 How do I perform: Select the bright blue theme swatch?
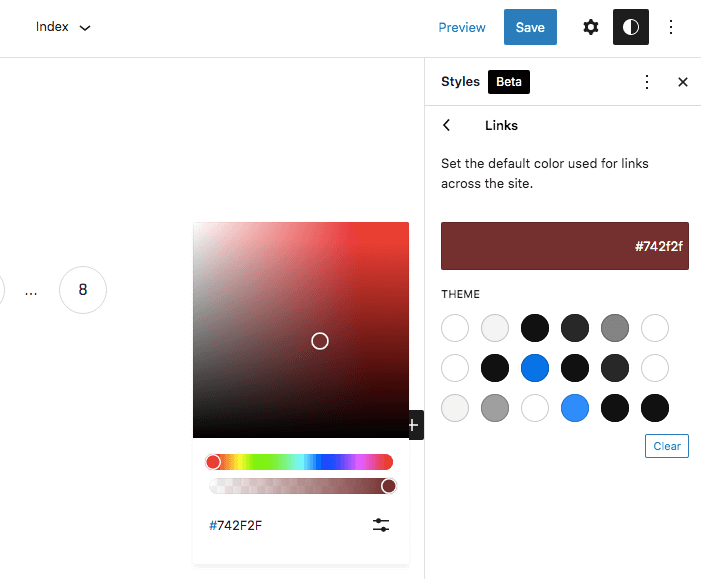coord(535,368)
